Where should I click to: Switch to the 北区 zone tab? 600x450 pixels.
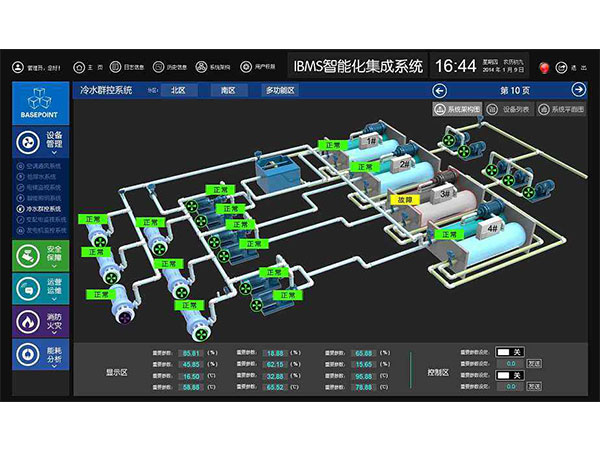[x=178, y=91]
